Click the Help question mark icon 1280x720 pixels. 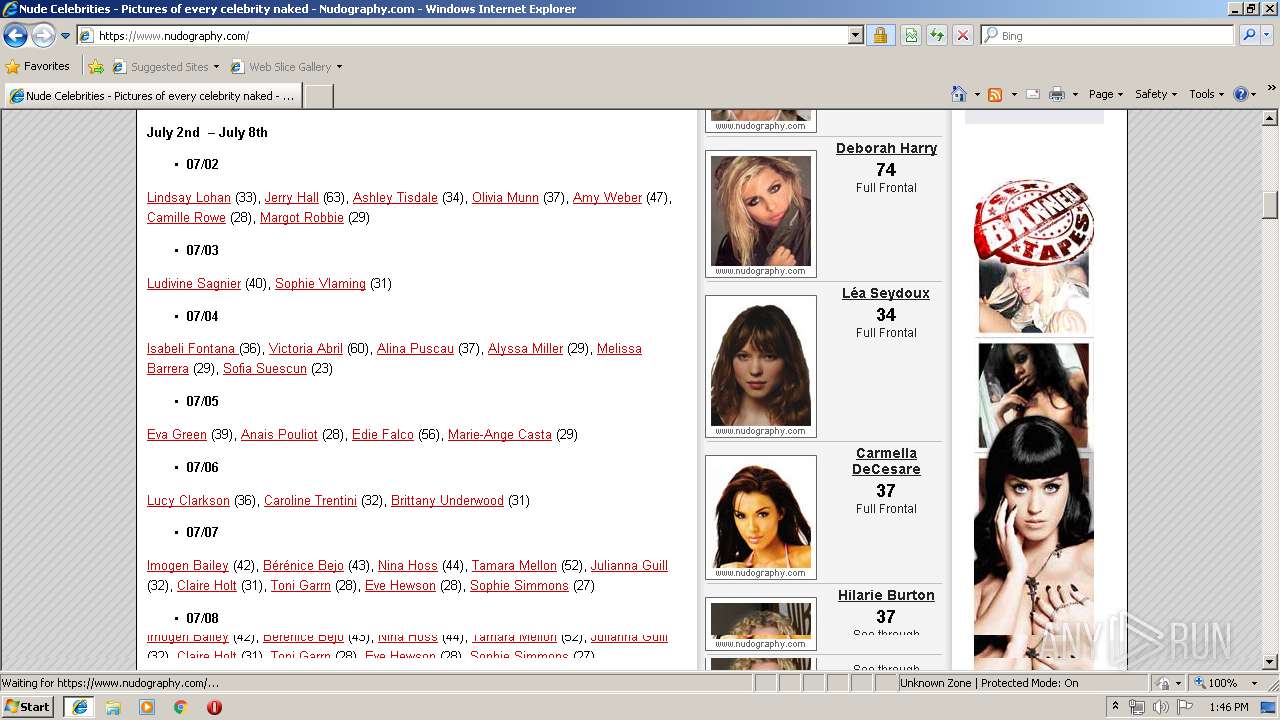(x=1241, y=94)
